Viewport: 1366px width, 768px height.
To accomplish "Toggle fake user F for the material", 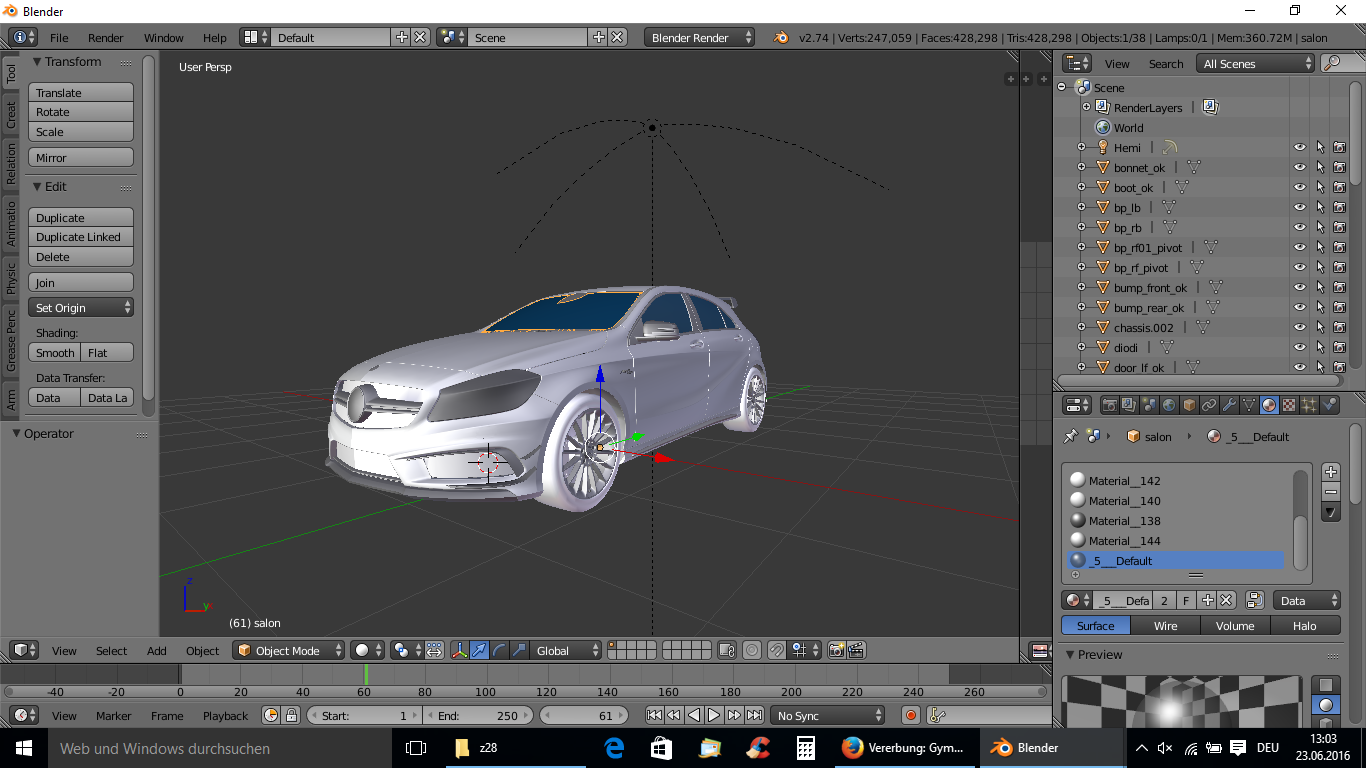I will pos(1186,601).
